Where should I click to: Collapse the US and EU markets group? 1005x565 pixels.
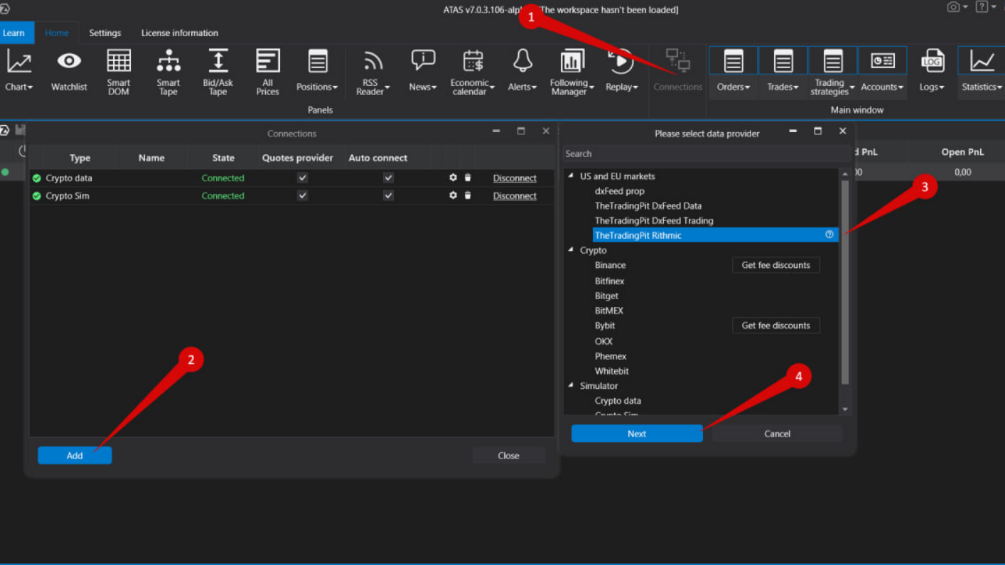coord(571,176)
